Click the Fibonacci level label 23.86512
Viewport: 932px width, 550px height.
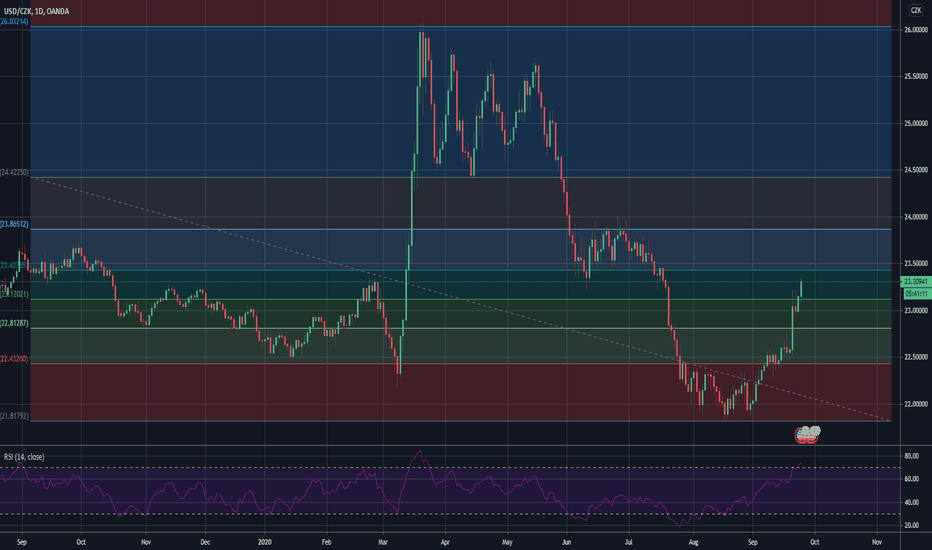(x=14, y=224)
